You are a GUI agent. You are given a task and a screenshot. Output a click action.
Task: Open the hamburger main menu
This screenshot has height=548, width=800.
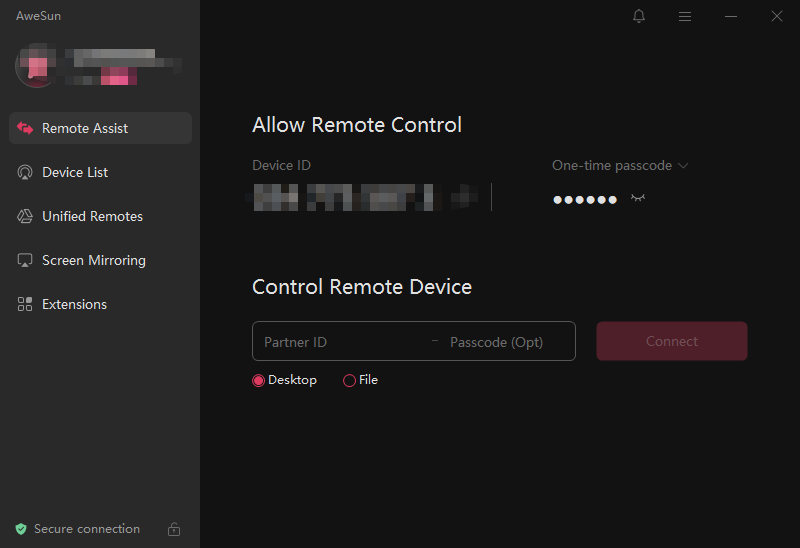point(685,16)
